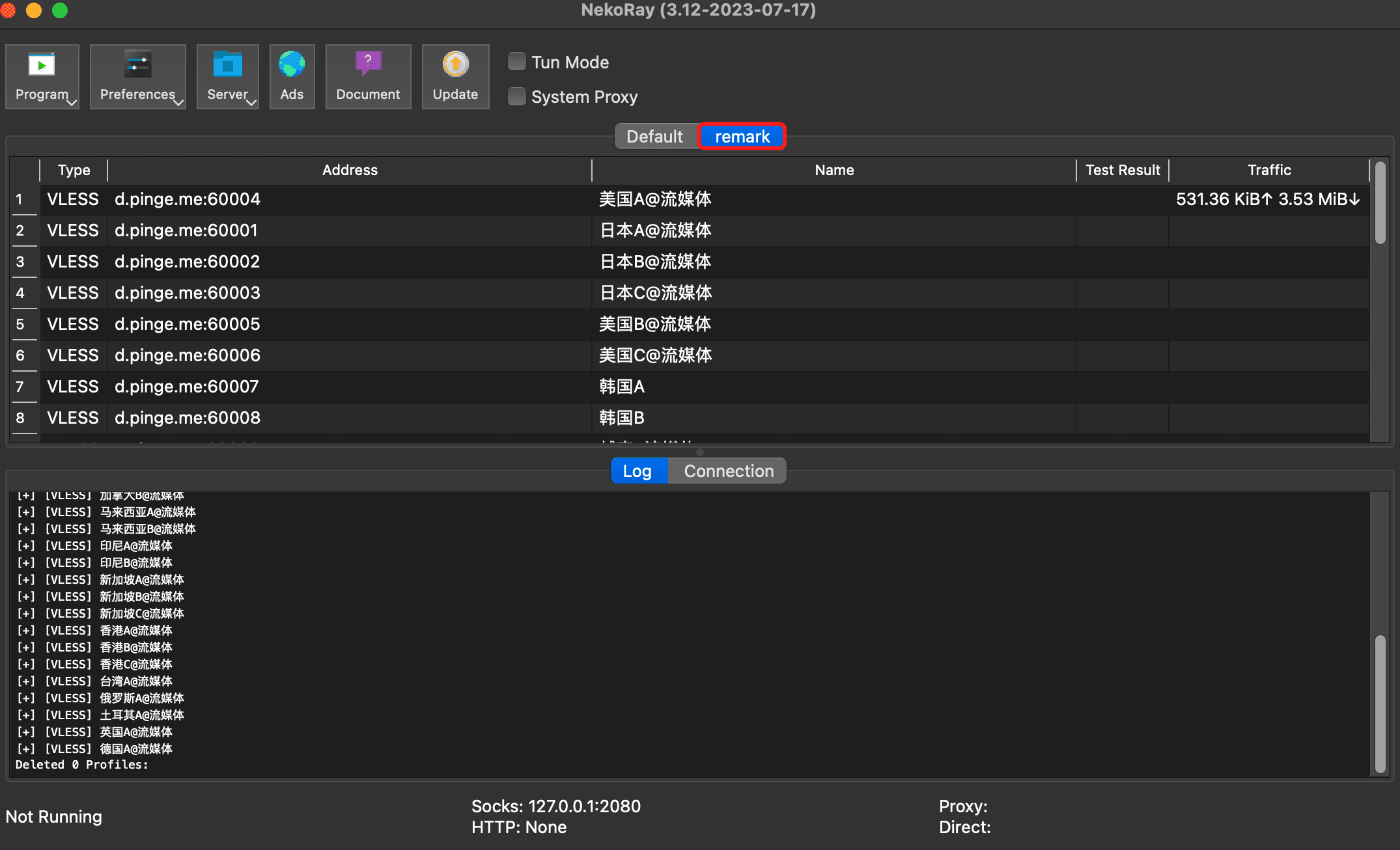Open the Preferences sliders icon

click(x=137, y=65)
